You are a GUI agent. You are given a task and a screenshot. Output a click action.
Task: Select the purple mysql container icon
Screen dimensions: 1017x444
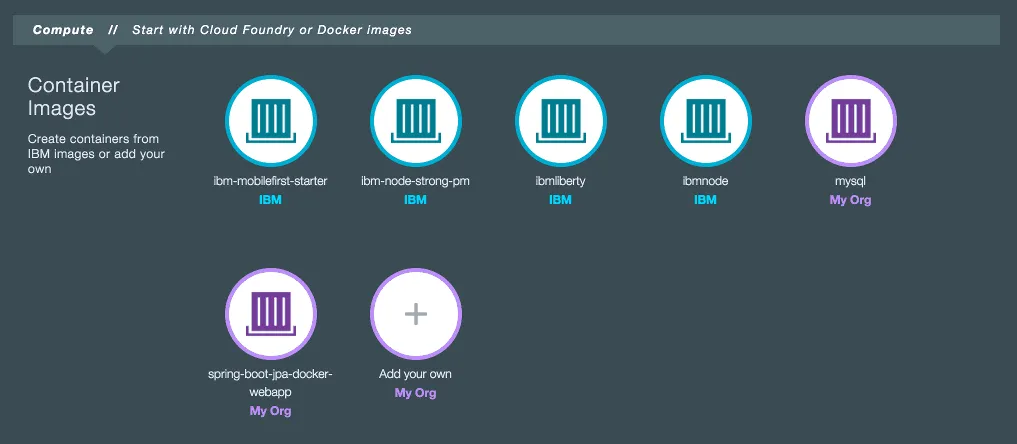click(850, 120)
